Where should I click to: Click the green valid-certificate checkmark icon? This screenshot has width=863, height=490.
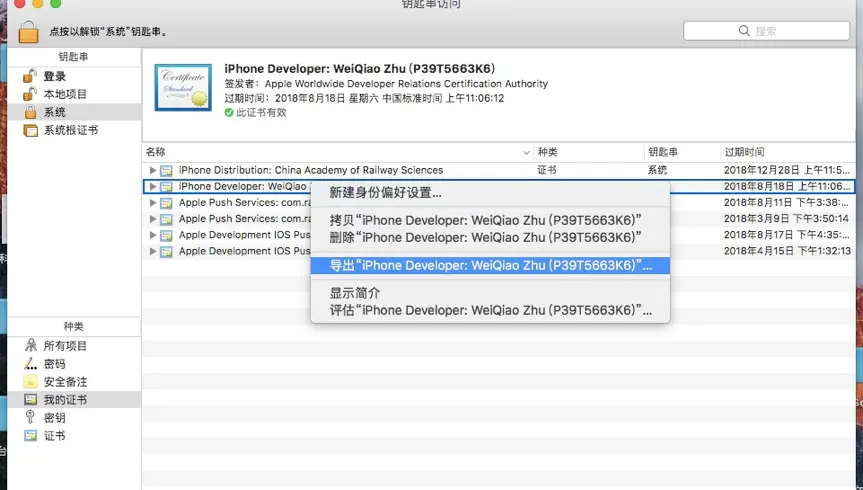pos(229,112)
